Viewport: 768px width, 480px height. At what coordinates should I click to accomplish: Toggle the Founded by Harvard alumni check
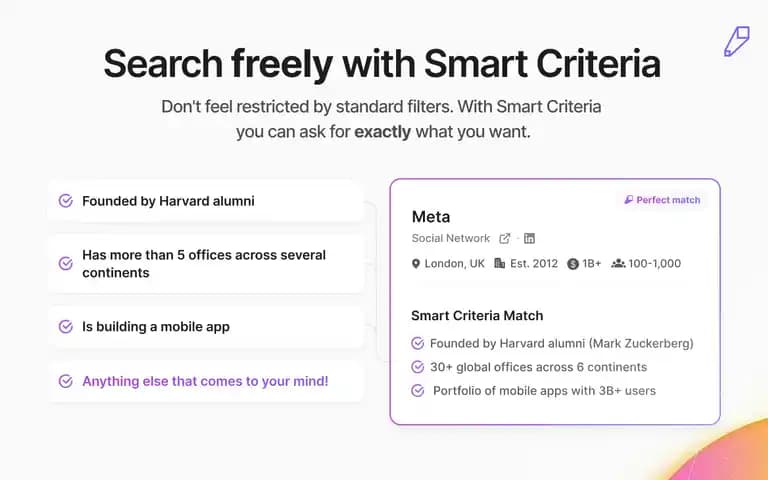(66, 201)
